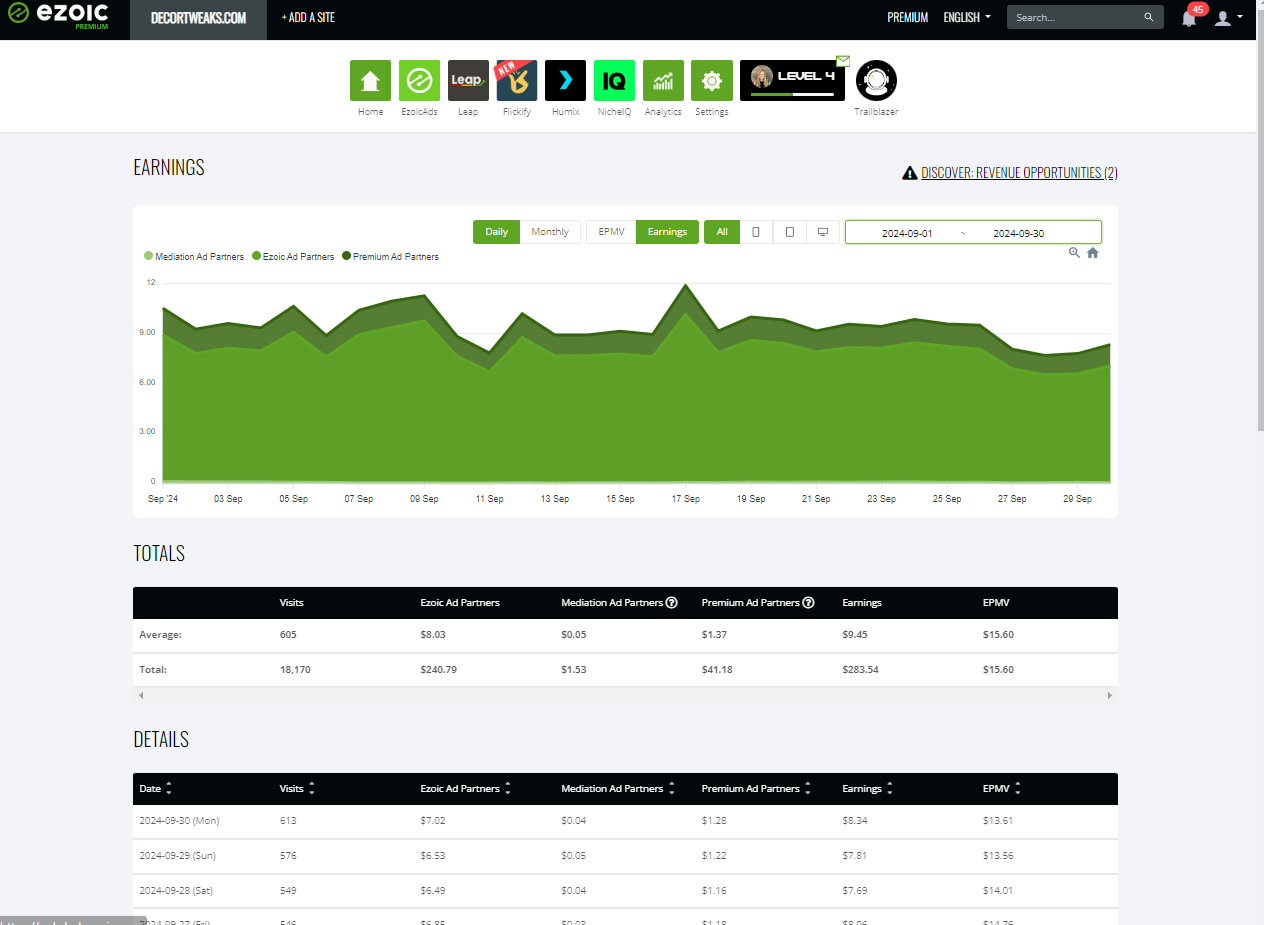Click the chart zoom magnifier icon
1264x925 pixels.
coord(1074,253)
